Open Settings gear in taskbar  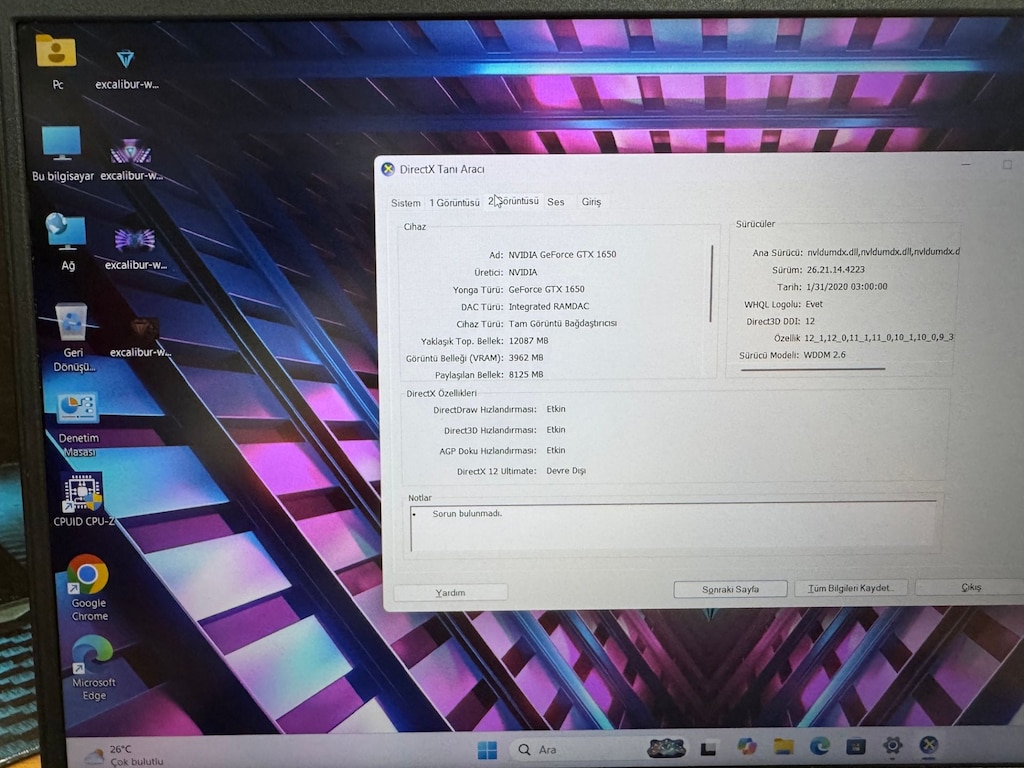[x=892, y=744]
